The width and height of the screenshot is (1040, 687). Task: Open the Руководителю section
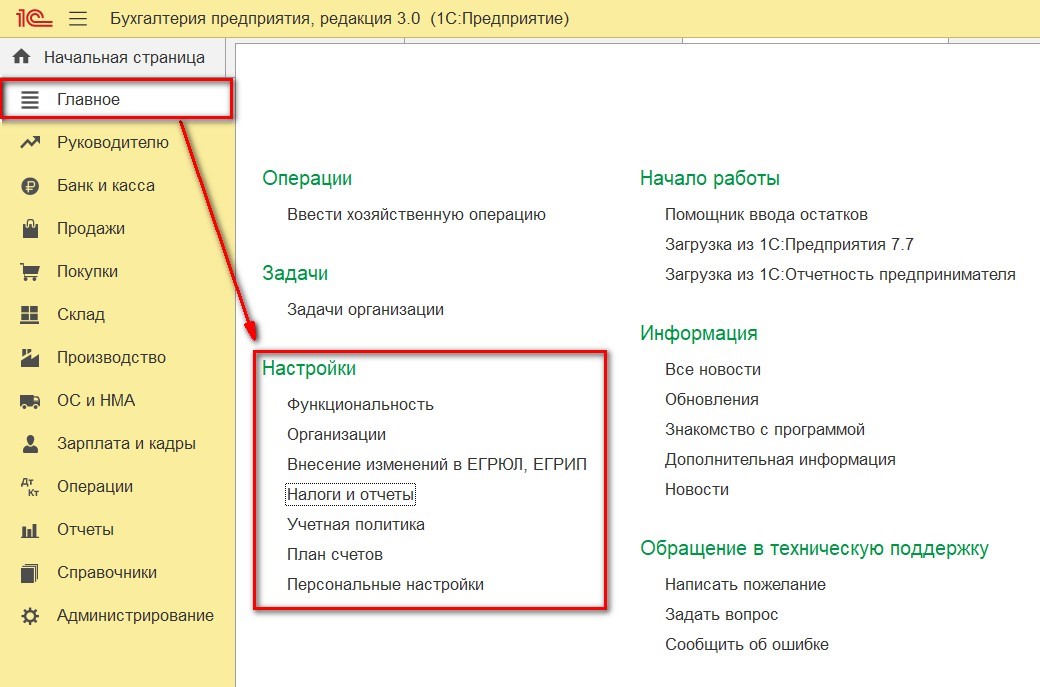(117, 143)
